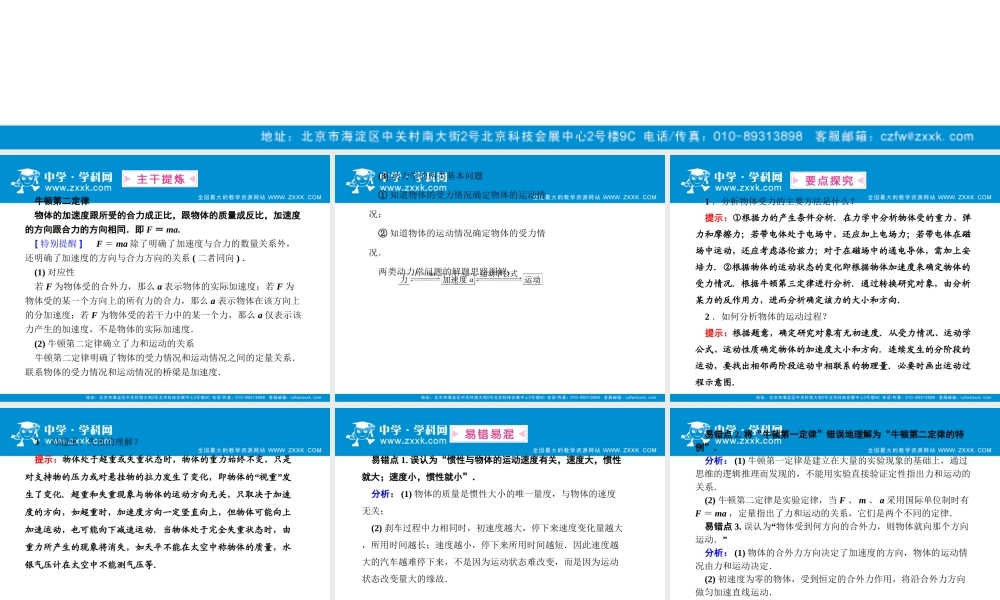Open the slide thumbnail about 超重或失重状态
The image size is (1000, 600).
point(165,504)
